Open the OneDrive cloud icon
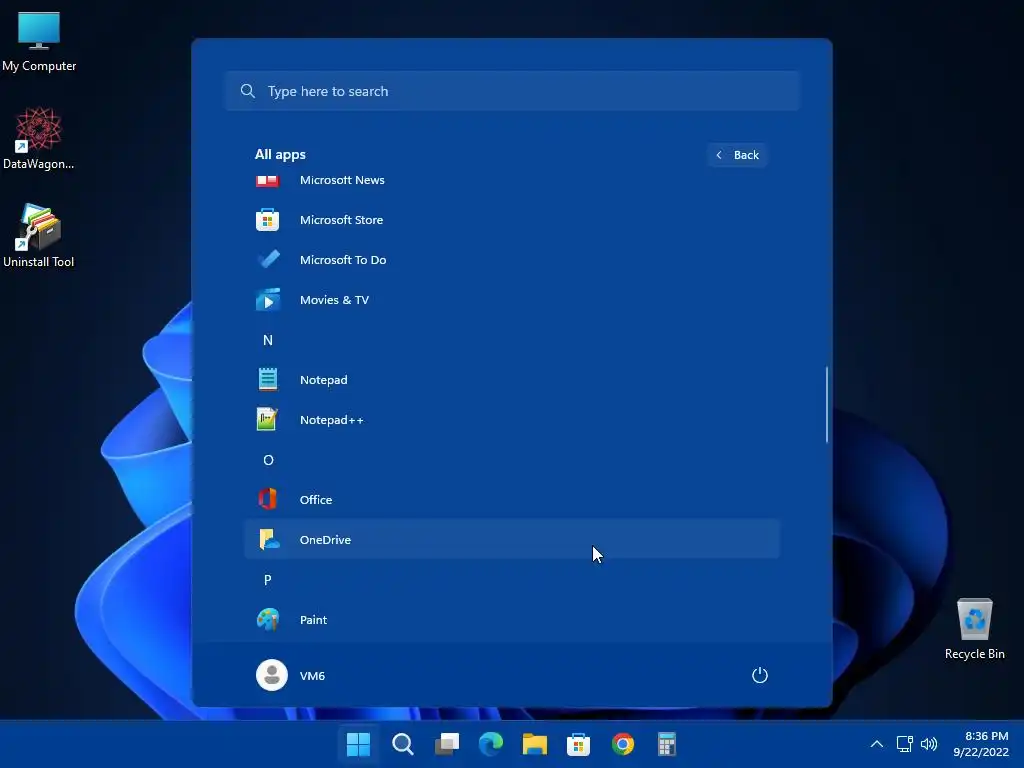1024x768 pixels. (x=268, y=539)
